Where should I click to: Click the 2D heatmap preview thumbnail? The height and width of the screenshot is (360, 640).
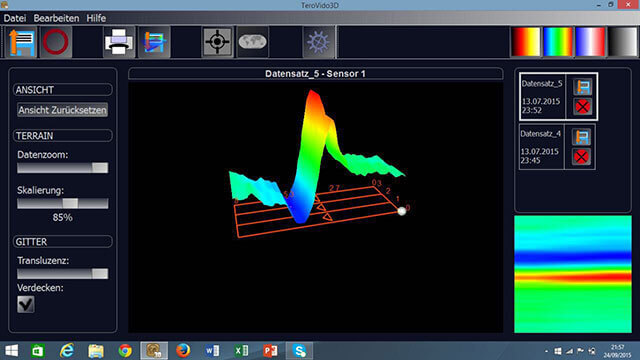click(573, 274)
